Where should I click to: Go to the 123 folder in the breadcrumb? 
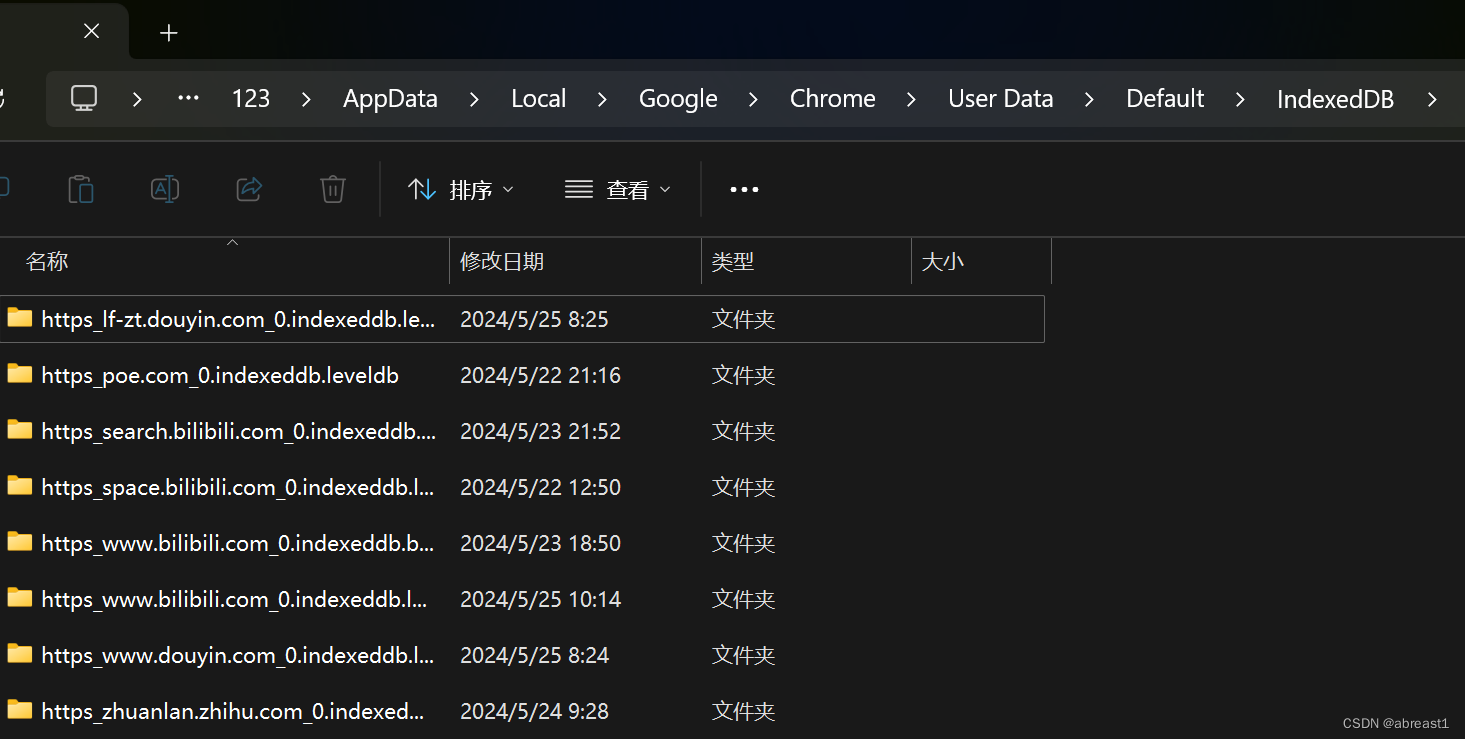click(251, 98)
